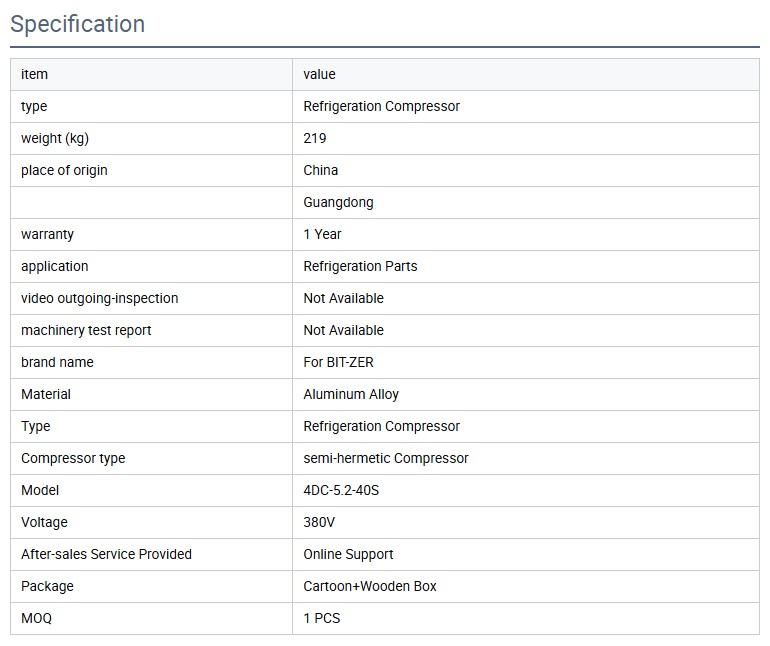Click the 'place of origin' label

point(64,170)
